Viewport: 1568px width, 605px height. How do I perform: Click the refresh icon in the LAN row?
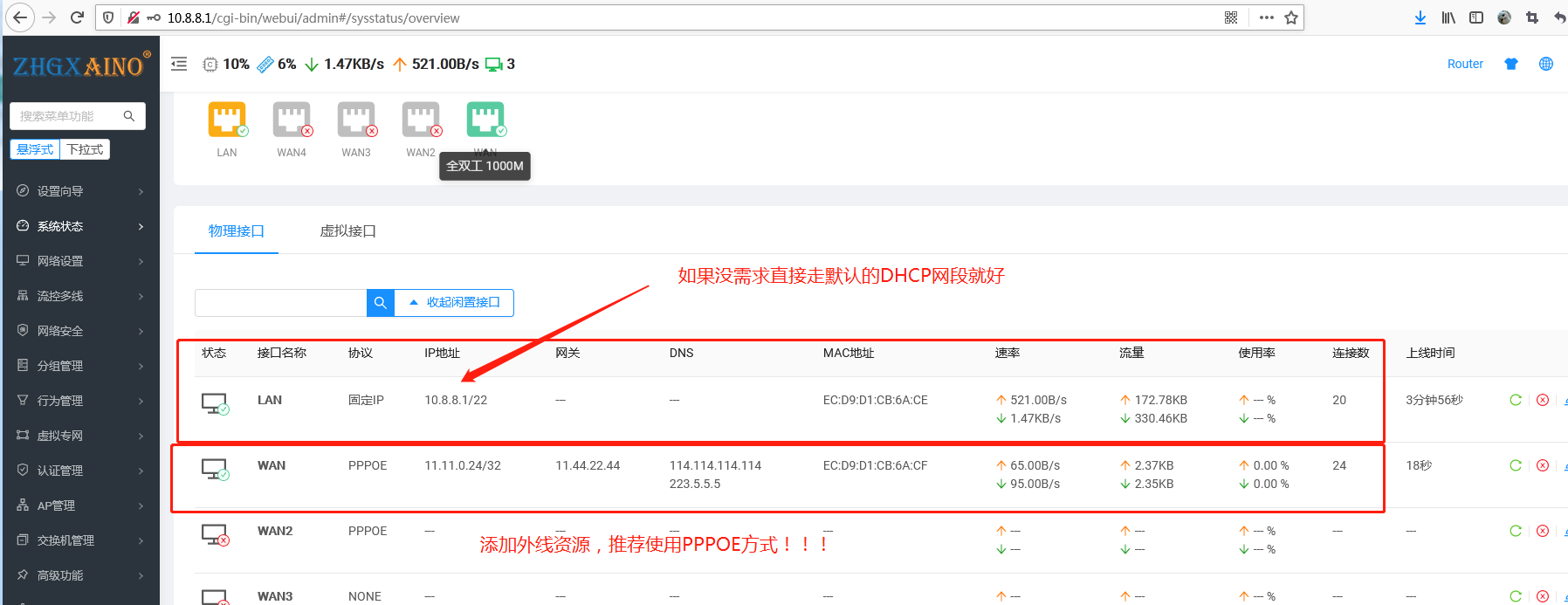pyautogui.click(x=1516, y=400)
